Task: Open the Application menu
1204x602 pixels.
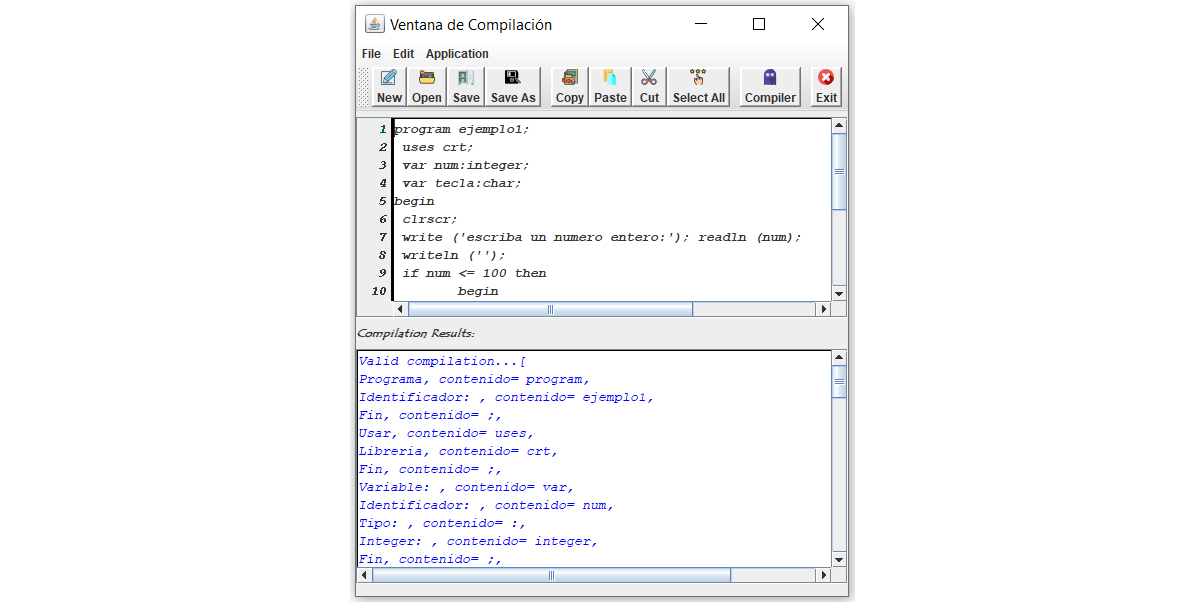Action: [x=456, y=53]
